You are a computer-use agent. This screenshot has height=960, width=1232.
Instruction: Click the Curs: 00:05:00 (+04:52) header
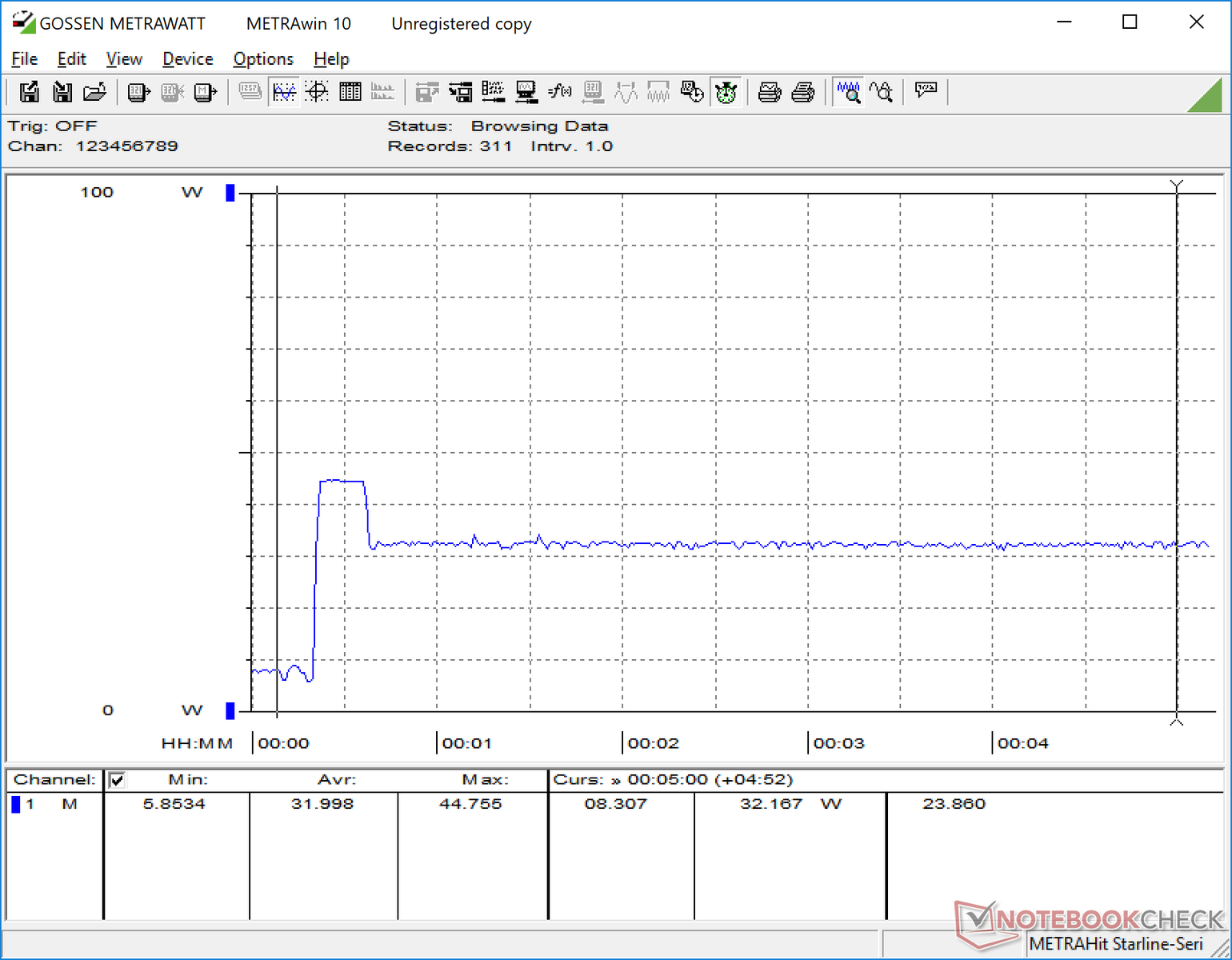coord(673,780)
